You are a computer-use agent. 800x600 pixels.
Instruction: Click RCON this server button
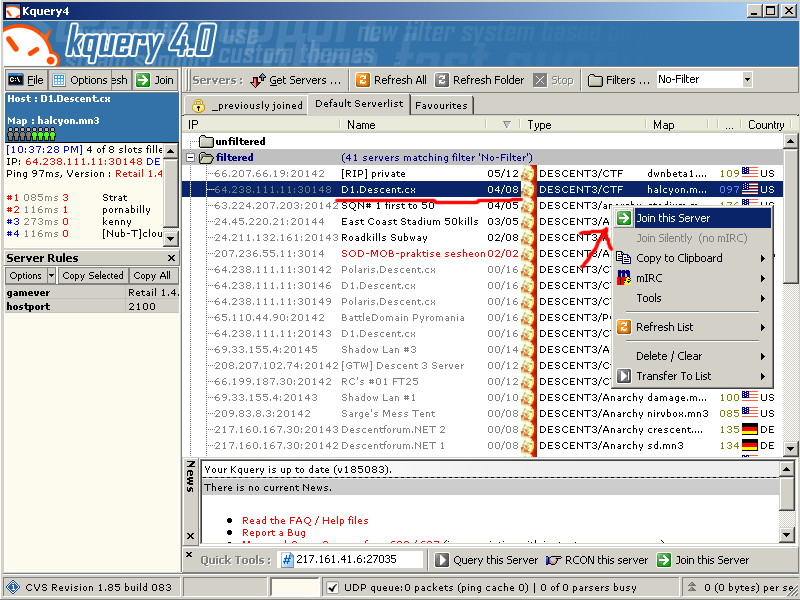[597, 560]
